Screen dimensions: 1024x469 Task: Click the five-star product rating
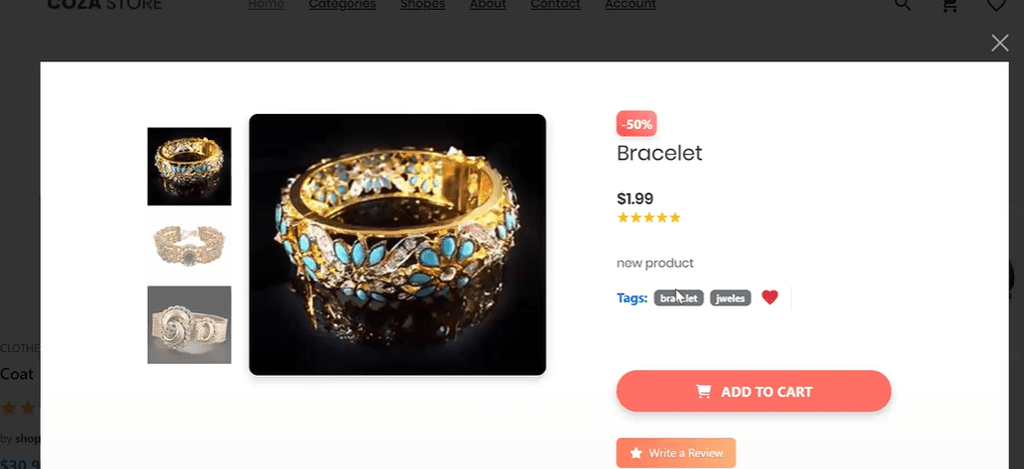click(648, 217)
